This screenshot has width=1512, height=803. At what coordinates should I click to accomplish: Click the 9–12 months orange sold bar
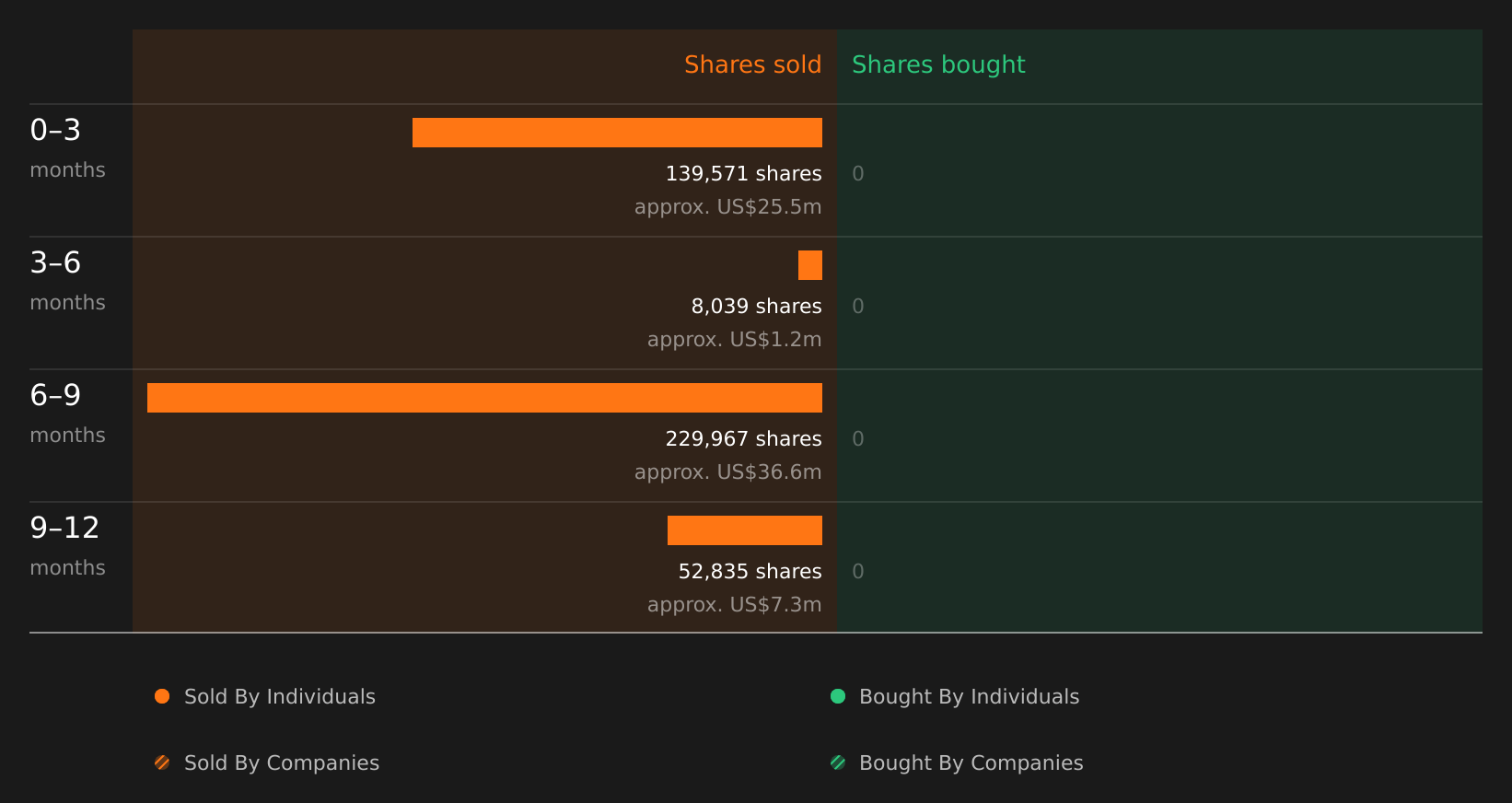[x=745, y=530]
